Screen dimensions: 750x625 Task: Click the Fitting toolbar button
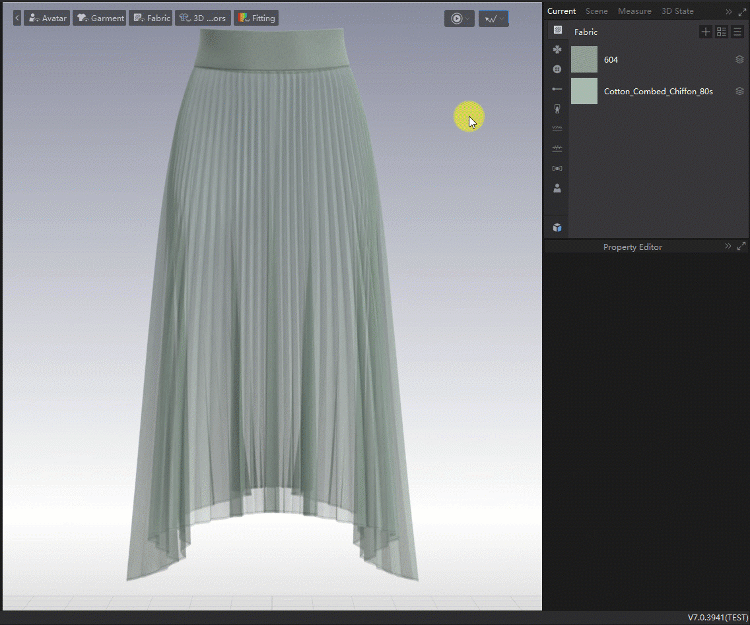pos(256,18)
